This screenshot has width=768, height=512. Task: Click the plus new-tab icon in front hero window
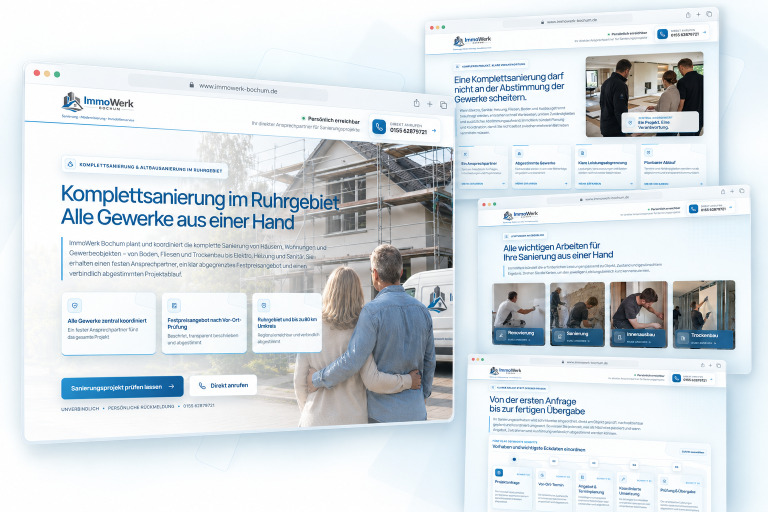coord(430,104)
